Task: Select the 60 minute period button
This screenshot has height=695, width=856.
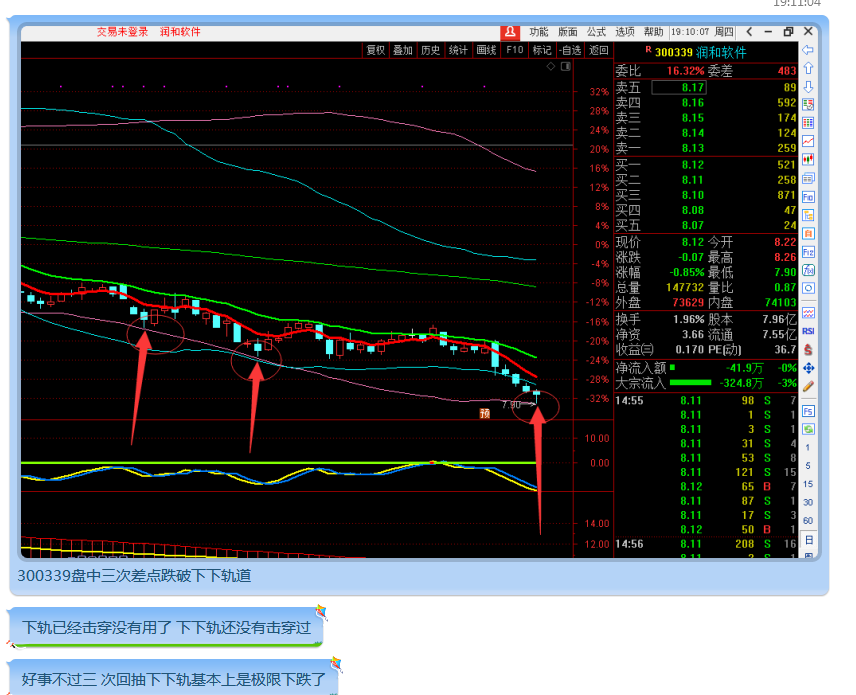Action: pos(808,521)
